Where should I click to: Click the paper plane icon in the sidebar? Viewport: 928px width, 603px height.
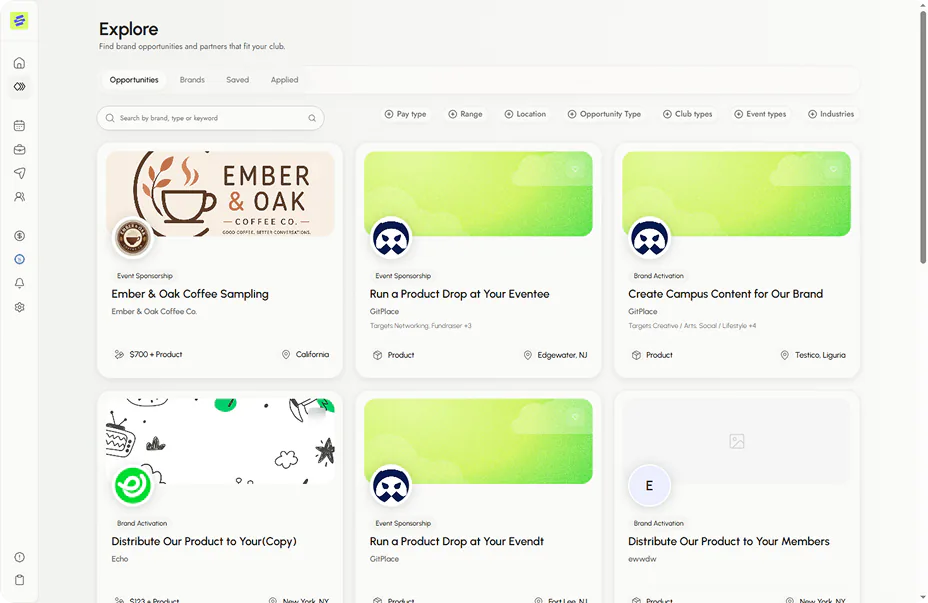tap(20, 173)
